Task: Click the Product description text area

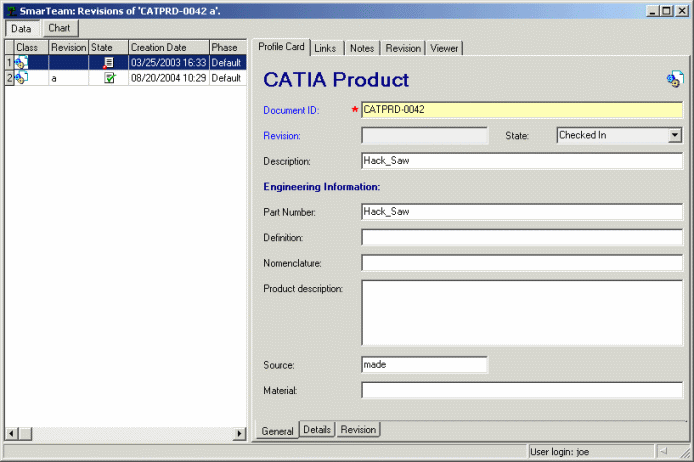Action: click(521, 312)
